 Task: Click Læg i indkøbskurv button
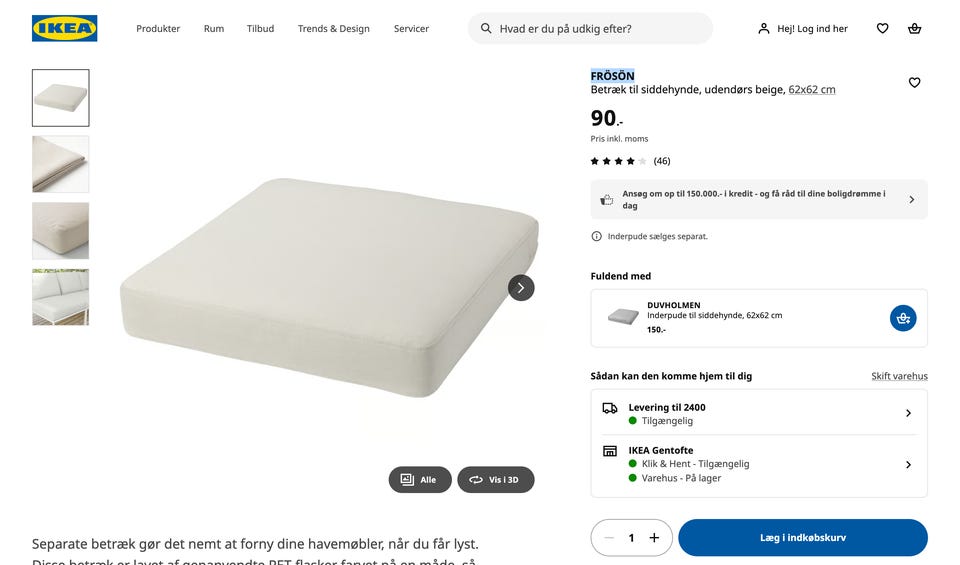(803, 537)
